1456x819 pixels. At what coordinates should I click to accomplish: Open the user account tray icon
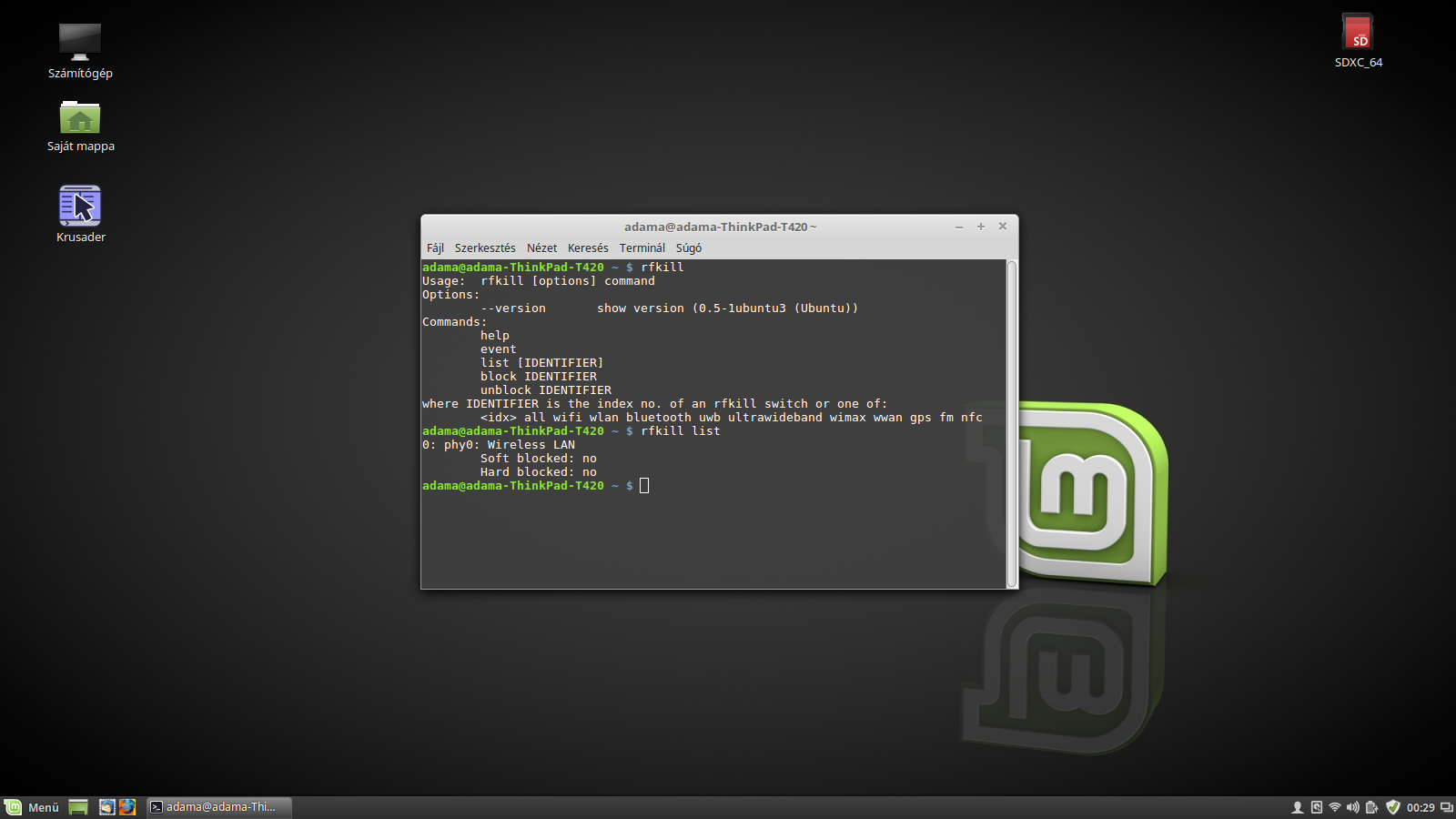coord(1298,807)
